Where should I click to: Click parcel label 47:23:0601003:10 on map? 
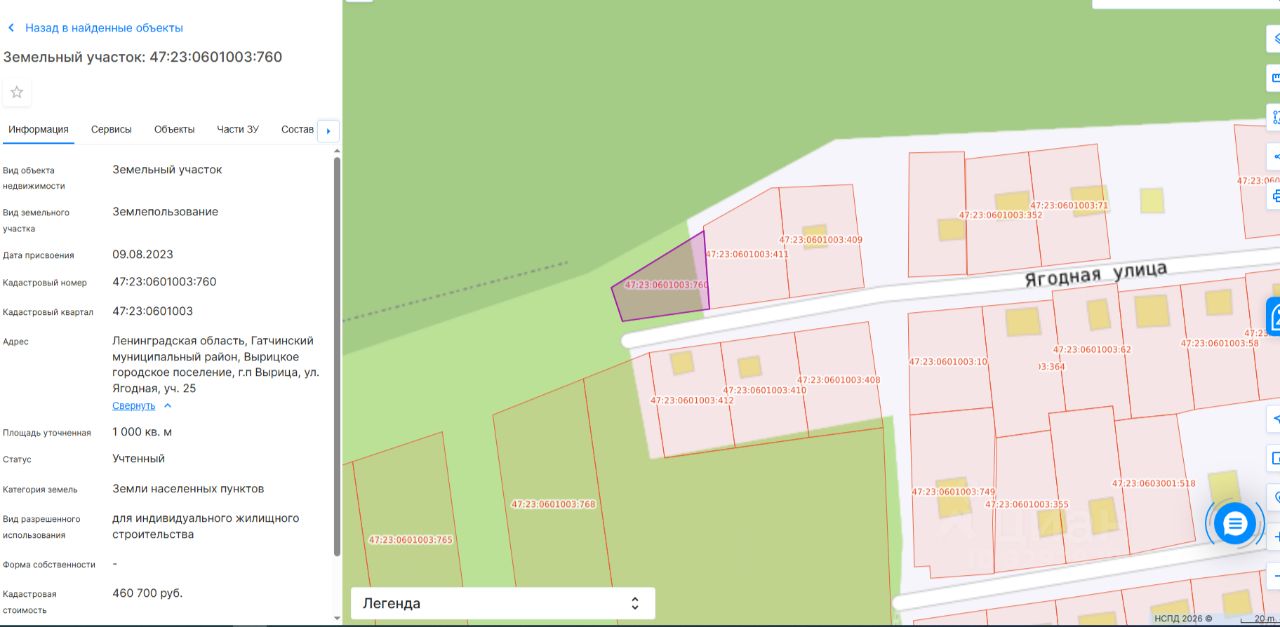948,362
